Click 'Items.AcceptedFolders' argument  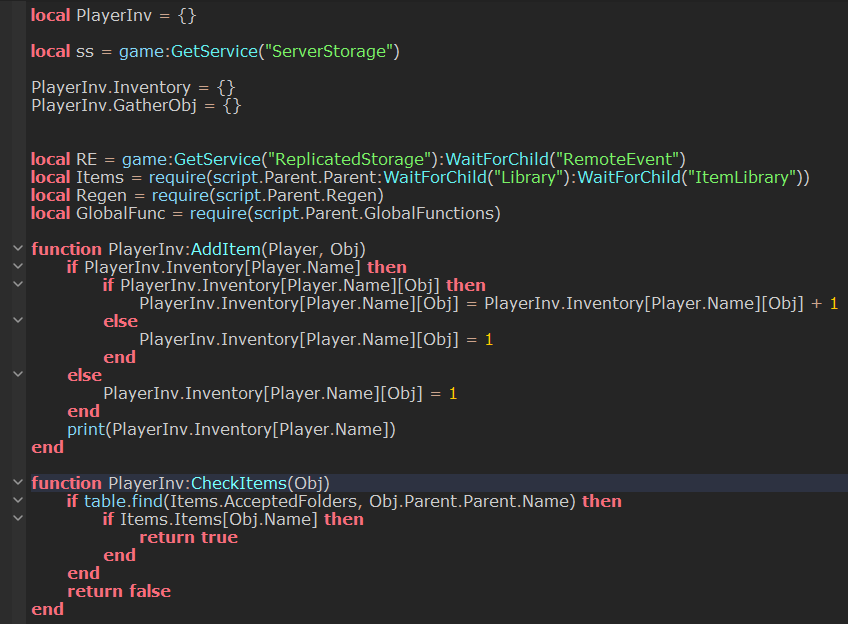[263, 501]
